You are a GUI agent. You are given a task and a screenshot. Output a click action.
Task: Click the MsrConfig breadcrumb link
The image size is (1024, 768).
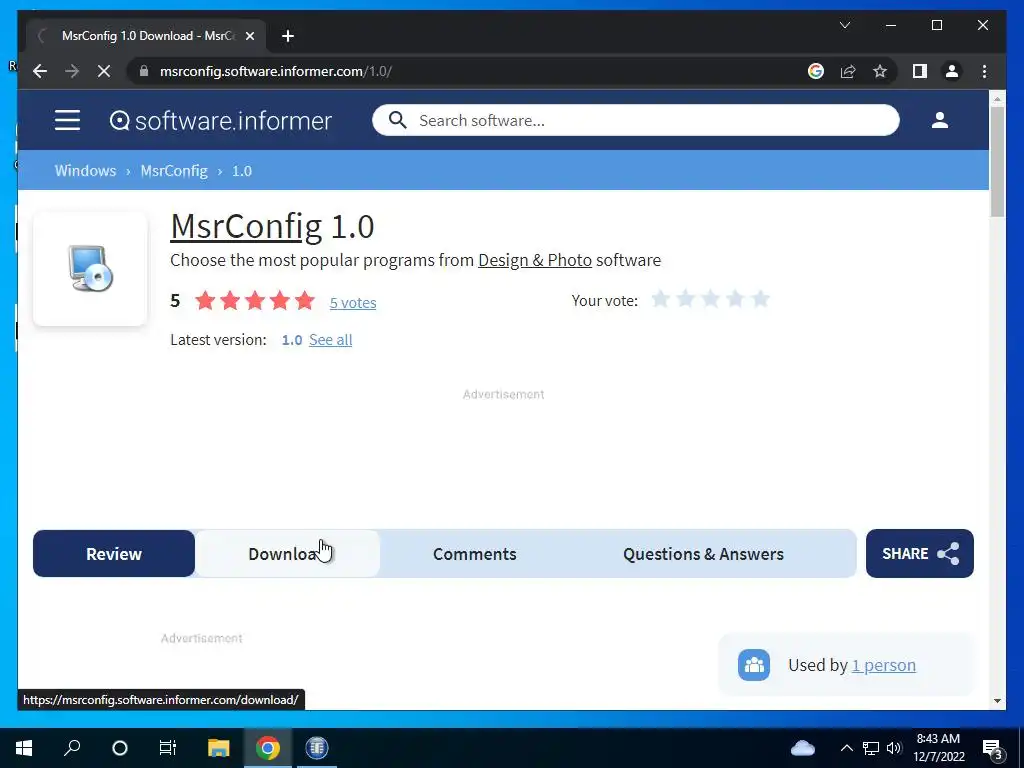click(x=174, y=170)
